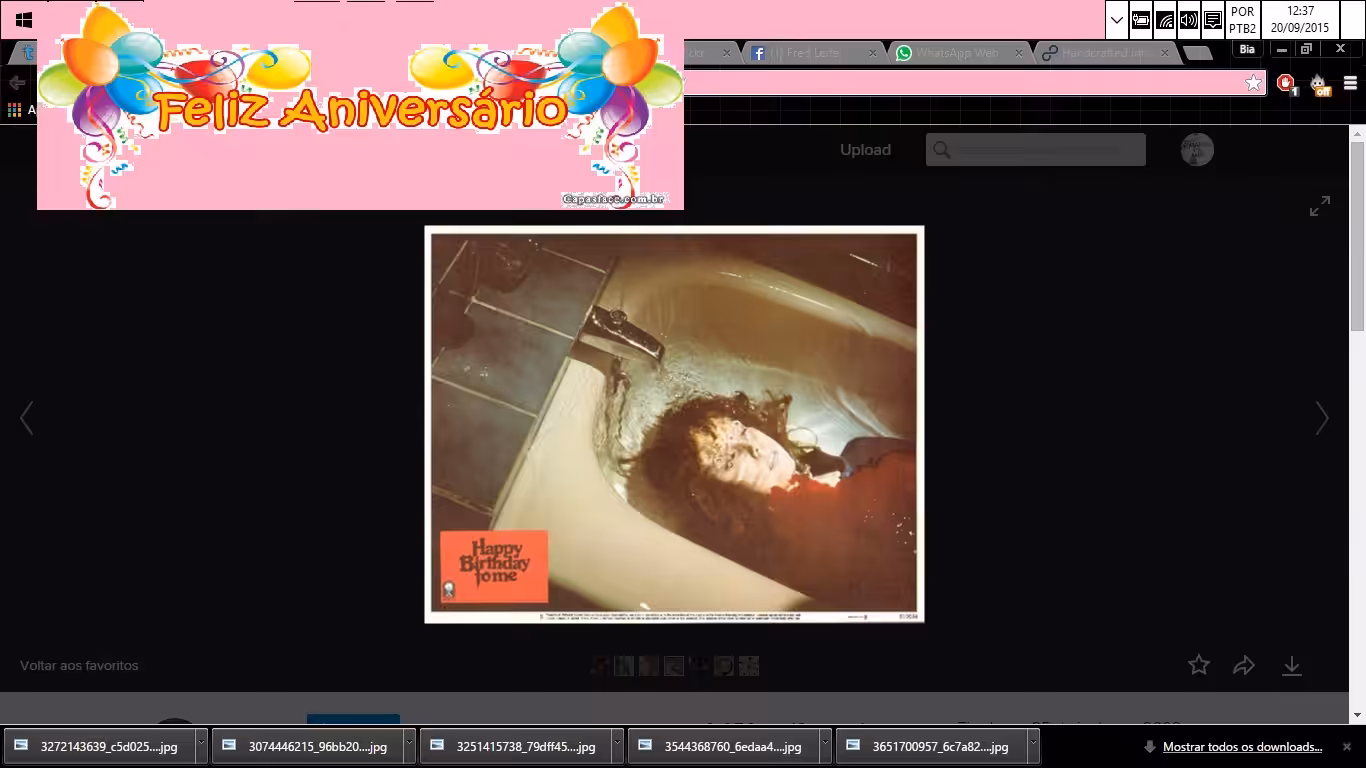Go to the next photo with right arrow
This screenshot has height=768, width=1366.
(x=1322, y=418)
